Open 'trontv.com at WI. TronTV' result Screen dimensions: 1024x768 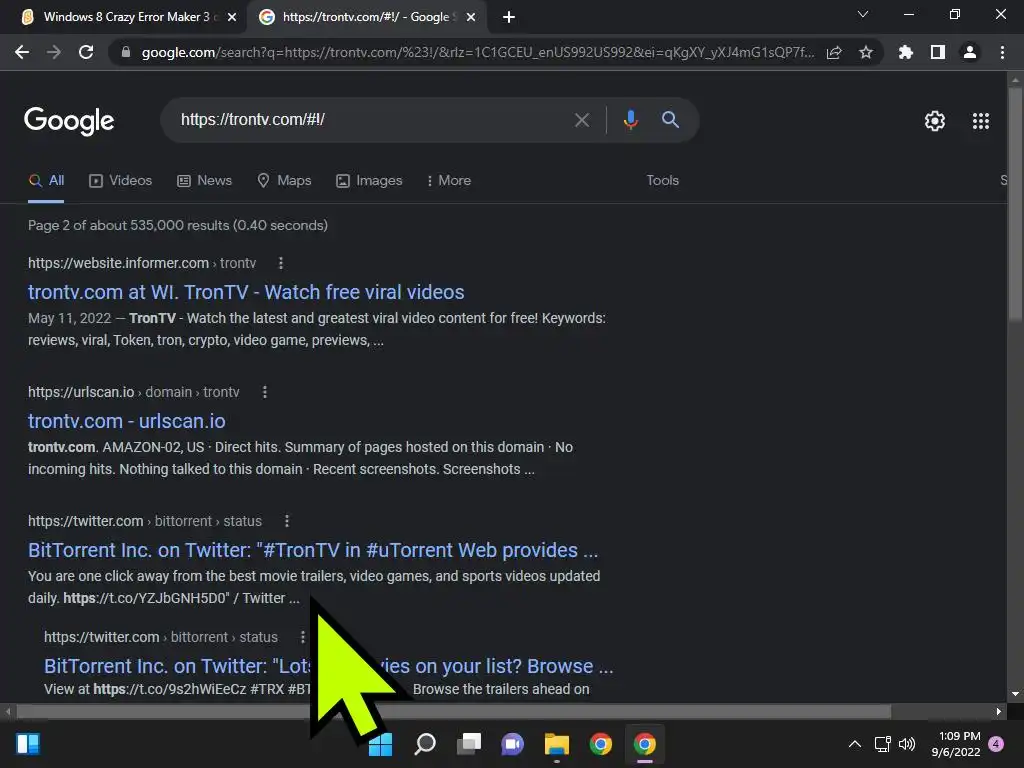coord(246,292)
